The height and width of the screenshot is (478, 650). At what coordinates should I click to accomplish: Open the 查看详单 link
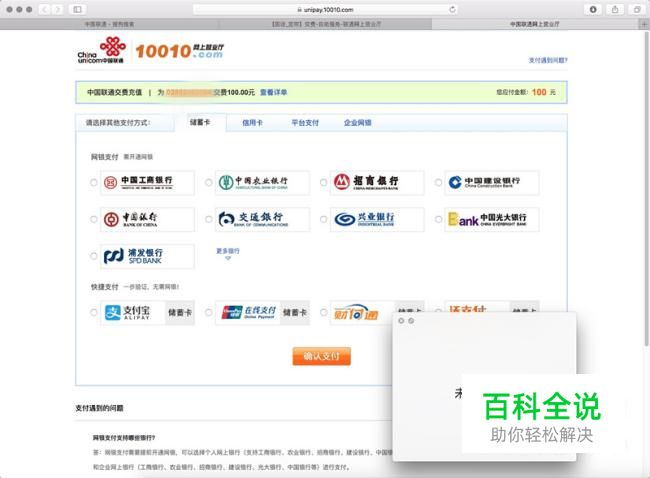click(x=274, y=92)
